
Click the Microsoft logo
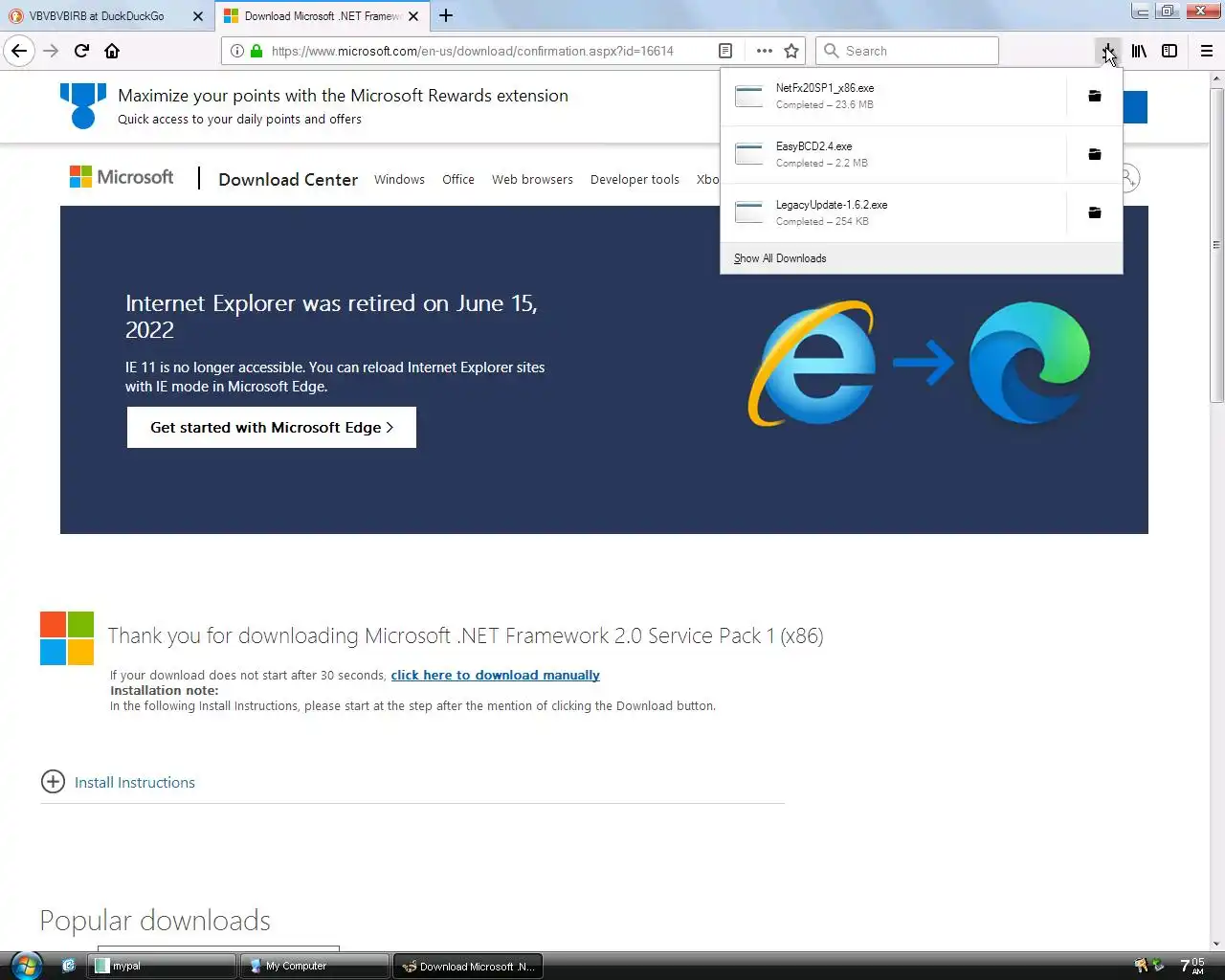(122, 177)
